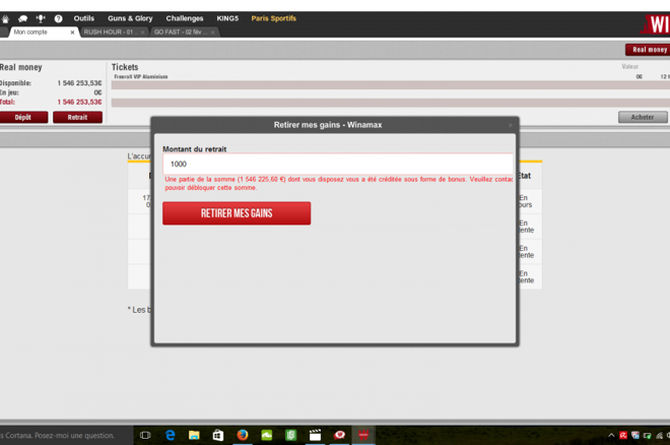Open green dollar app in taskbar
670x445 pixels.
(x=291, y=435)
